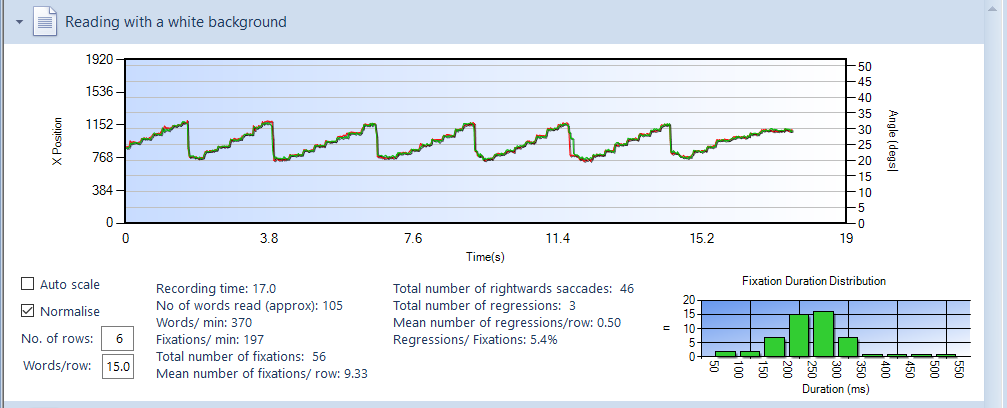Uncheck the Normalise checkbox
1007x408 pixels.
(28, 311)
